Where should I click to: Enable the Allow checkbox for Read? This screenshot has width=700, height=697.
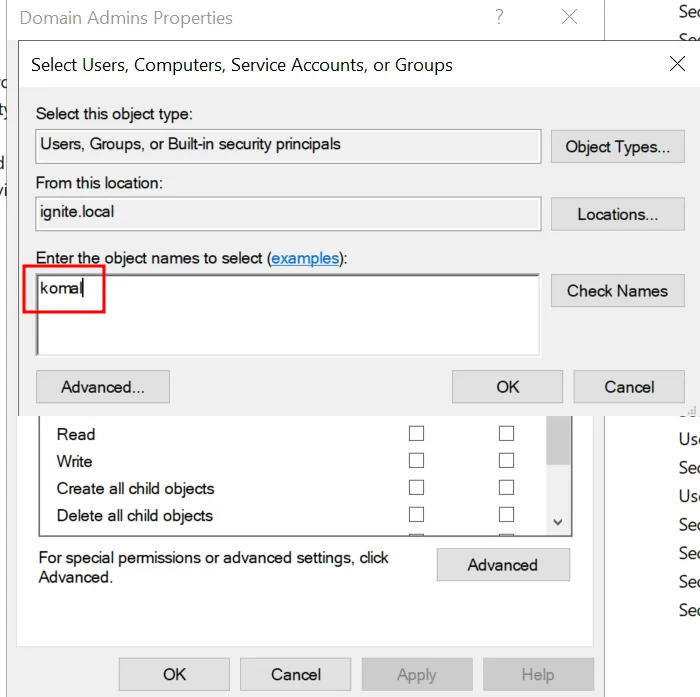point(416,434)
